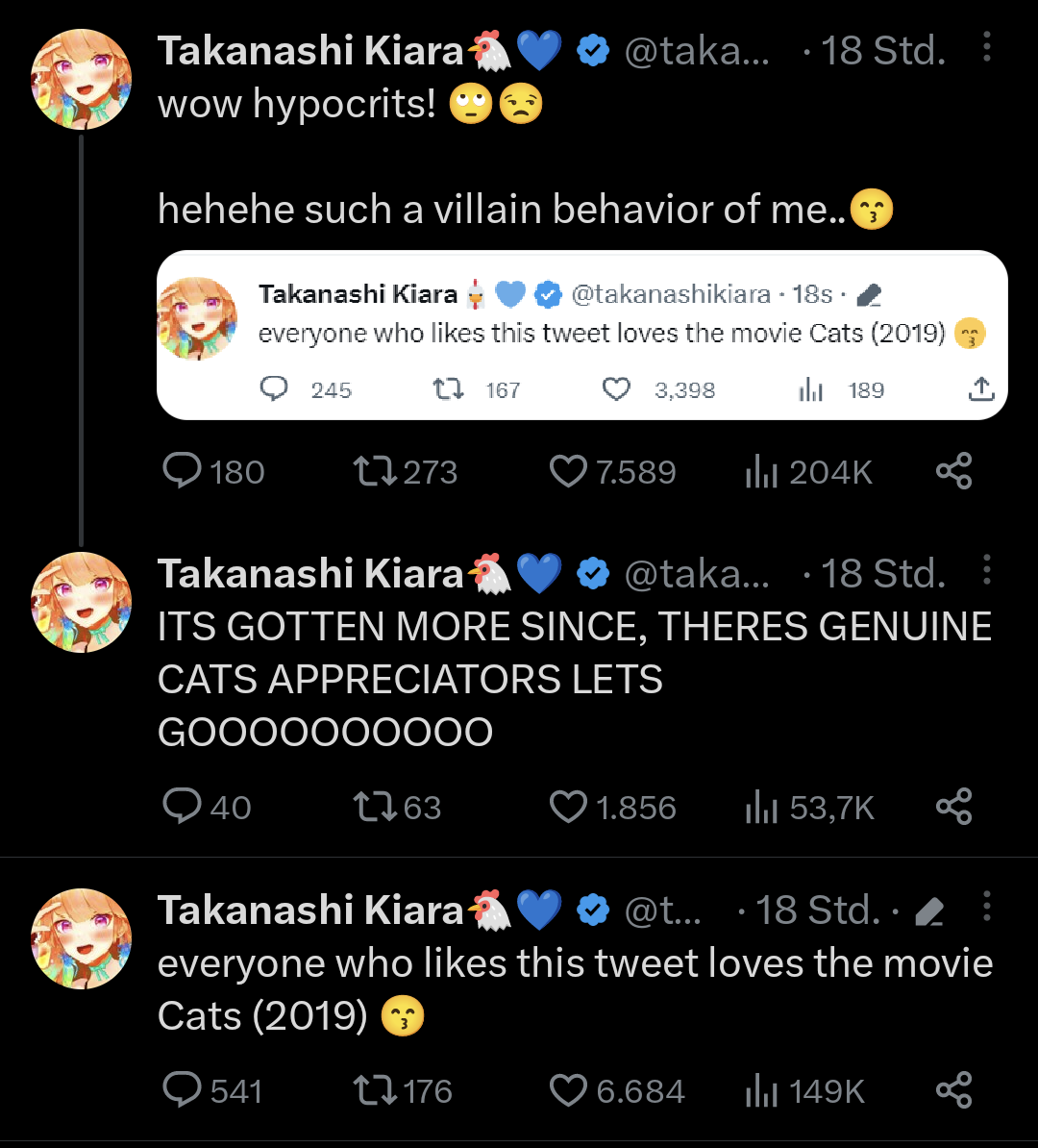This screenshot has height=1148, width=1038.
Task: Retweet the tweet with 63 retweets
Action: 398,807
